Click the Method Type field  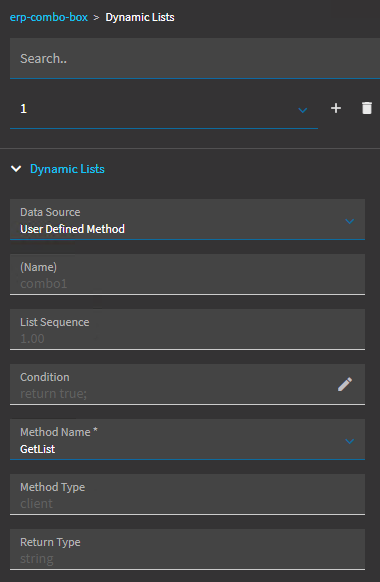(187, 494)
